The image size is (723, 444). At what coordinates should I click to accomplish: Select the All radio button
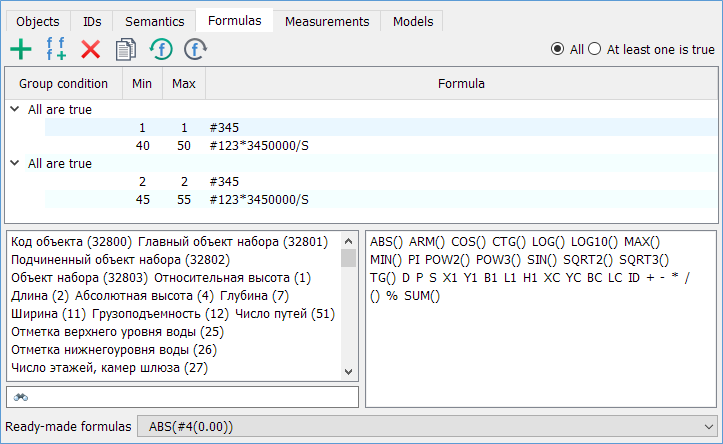pyautogui.click(x=558, y=49)
